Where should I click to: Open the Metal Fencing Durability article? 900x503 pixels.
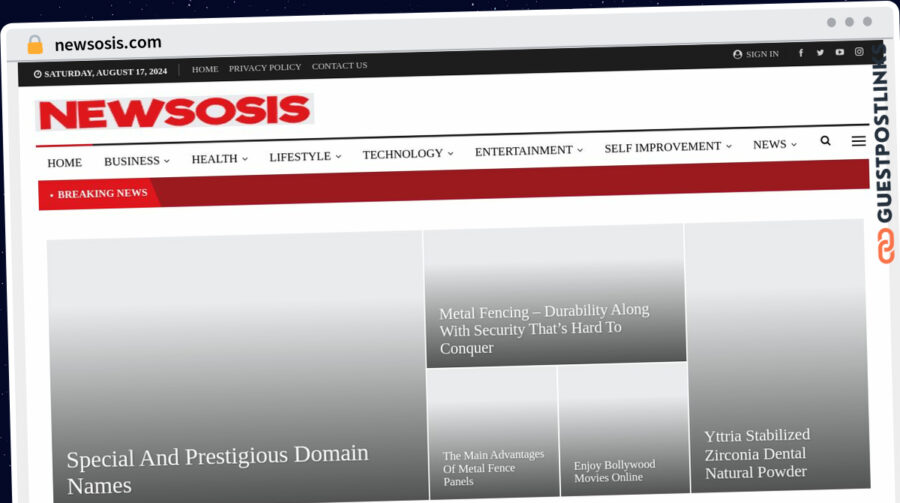click(544, 329)
